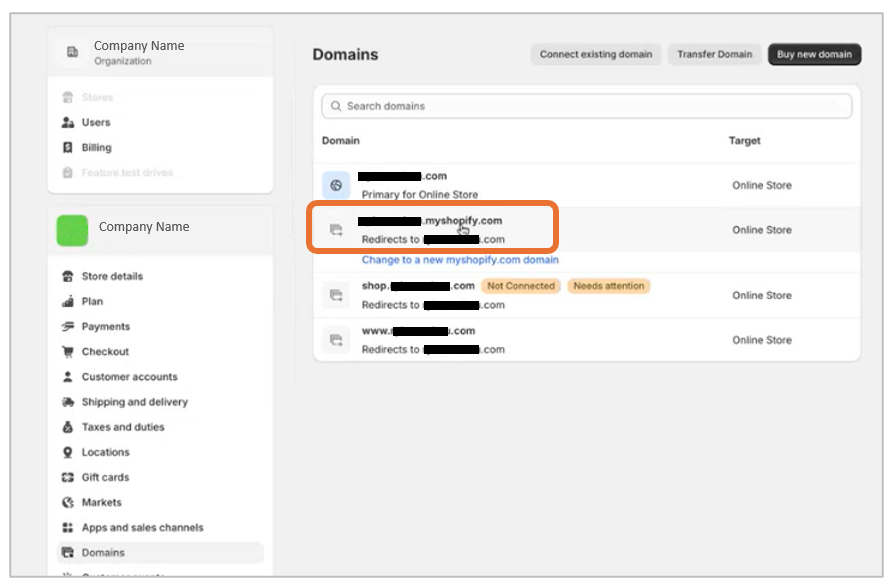This screenshot has height=586, width=892.
Task: Click the Locations pin icon
Action: 68,452
